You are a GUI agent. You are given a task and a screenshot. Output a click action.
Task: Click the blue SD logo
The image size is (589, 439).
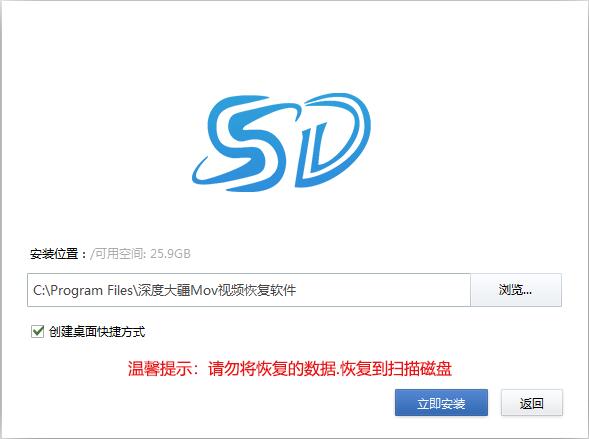[281, 142]
